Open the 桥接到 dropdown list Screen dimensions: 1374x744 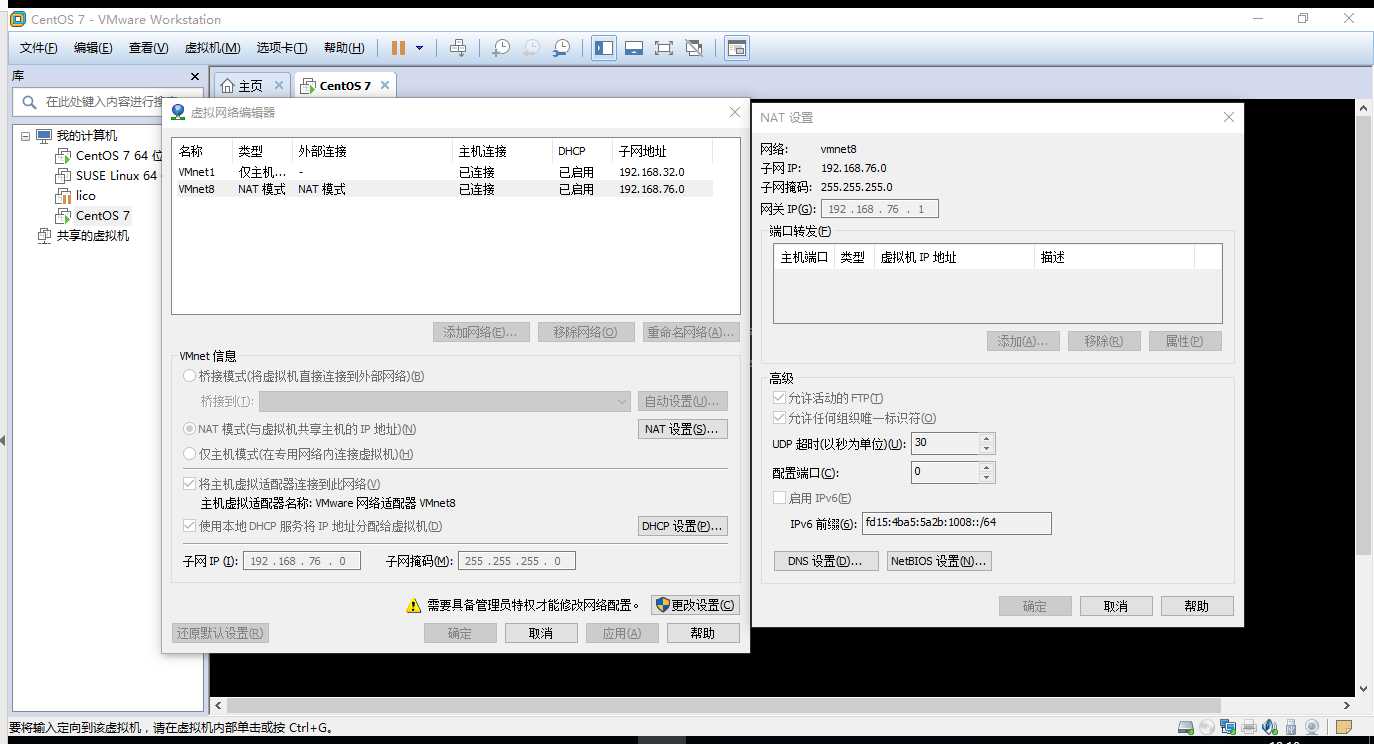[444, 401]
